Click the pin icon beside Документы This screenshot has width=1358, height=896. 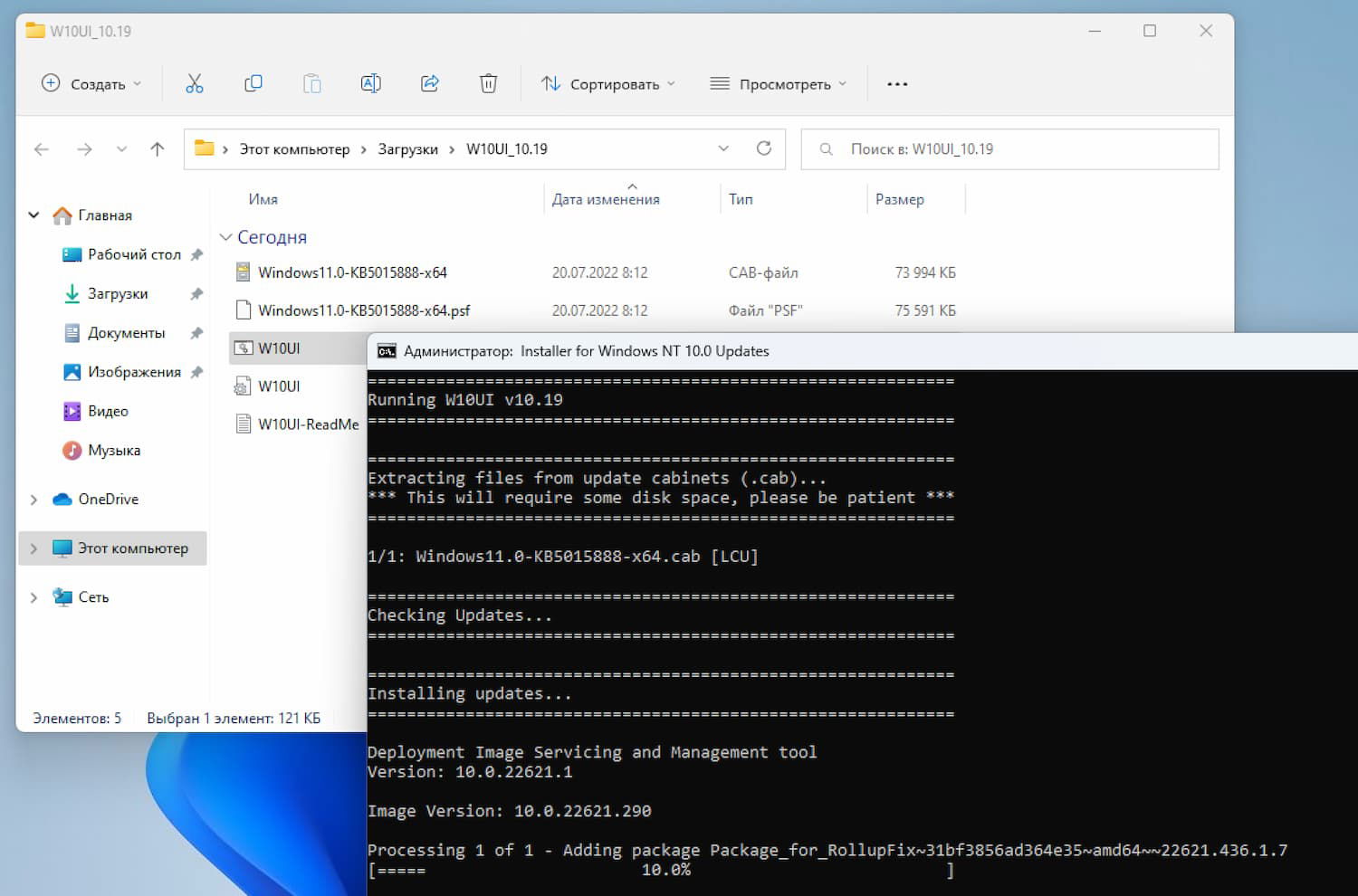tap(196, 333)
